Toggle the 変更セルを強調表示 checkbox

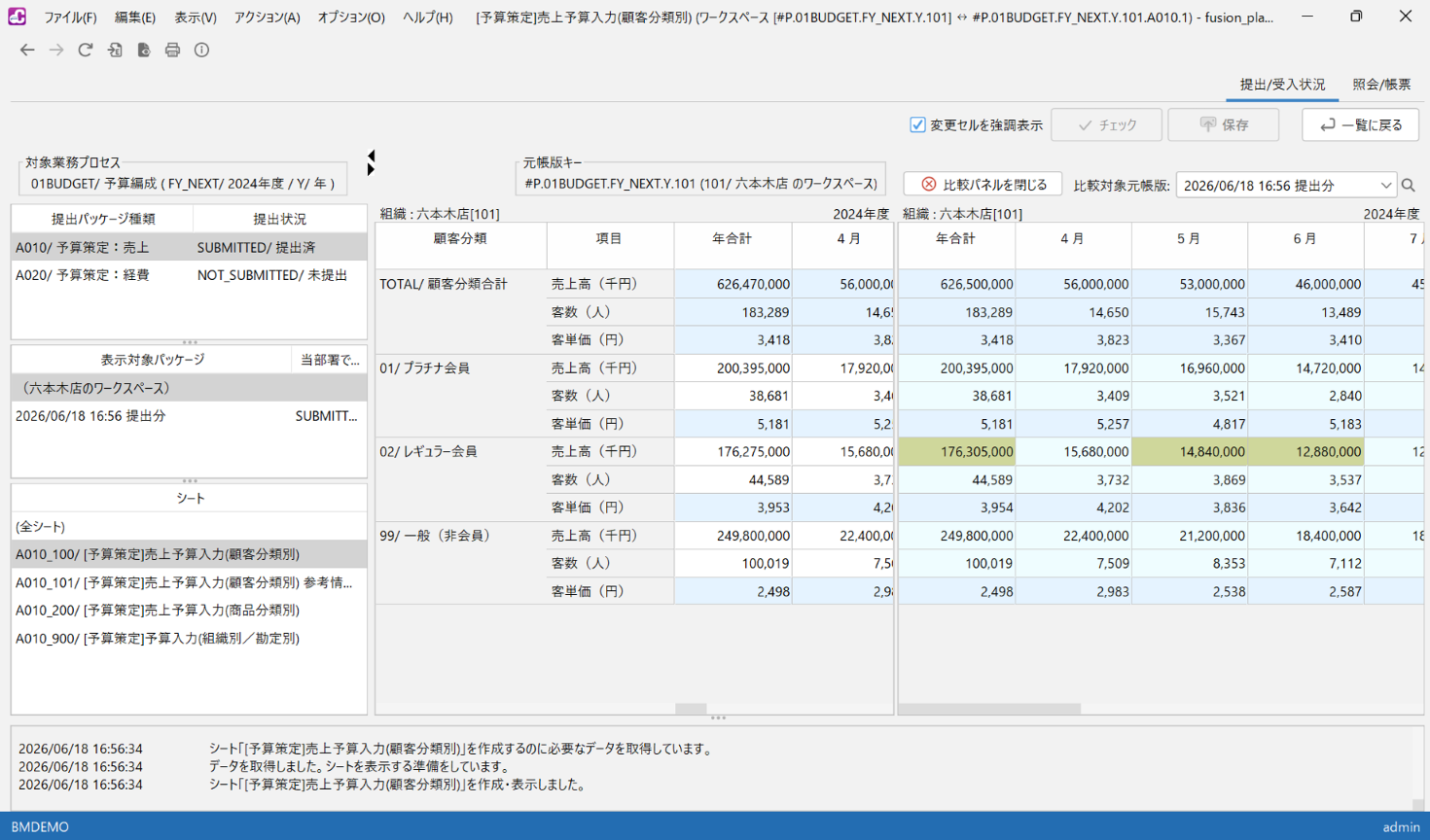pos(917,124)
